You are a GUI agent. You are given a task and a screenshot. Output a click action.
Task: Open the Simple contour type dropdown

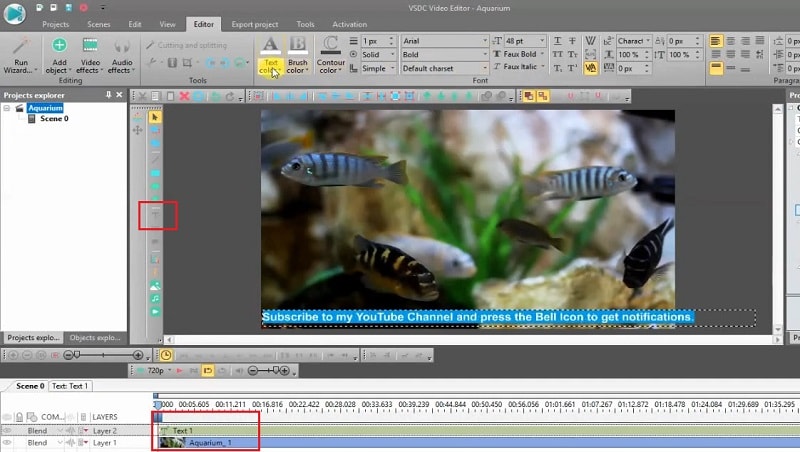click(x=379, y=68)
